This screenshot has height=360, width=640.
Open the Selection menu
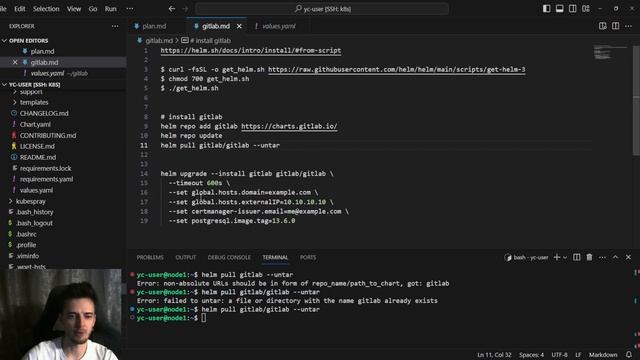46,9
